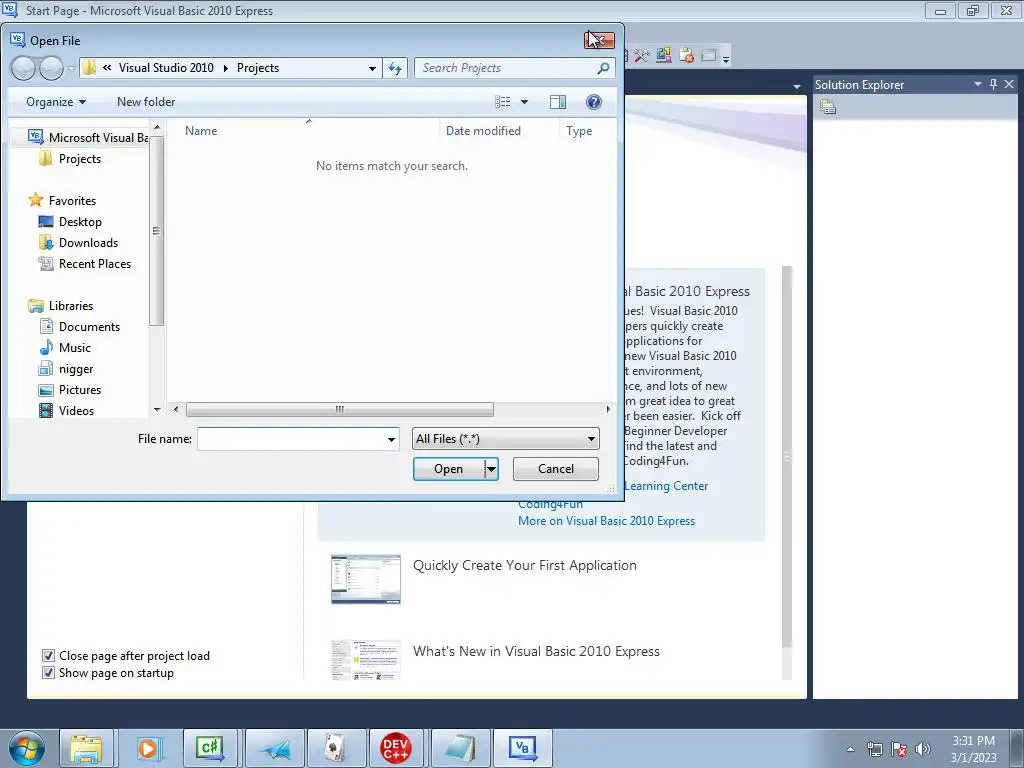Sort by Date modified column header
Viewport: 1024px width, 768px height.
pos(483,131)
